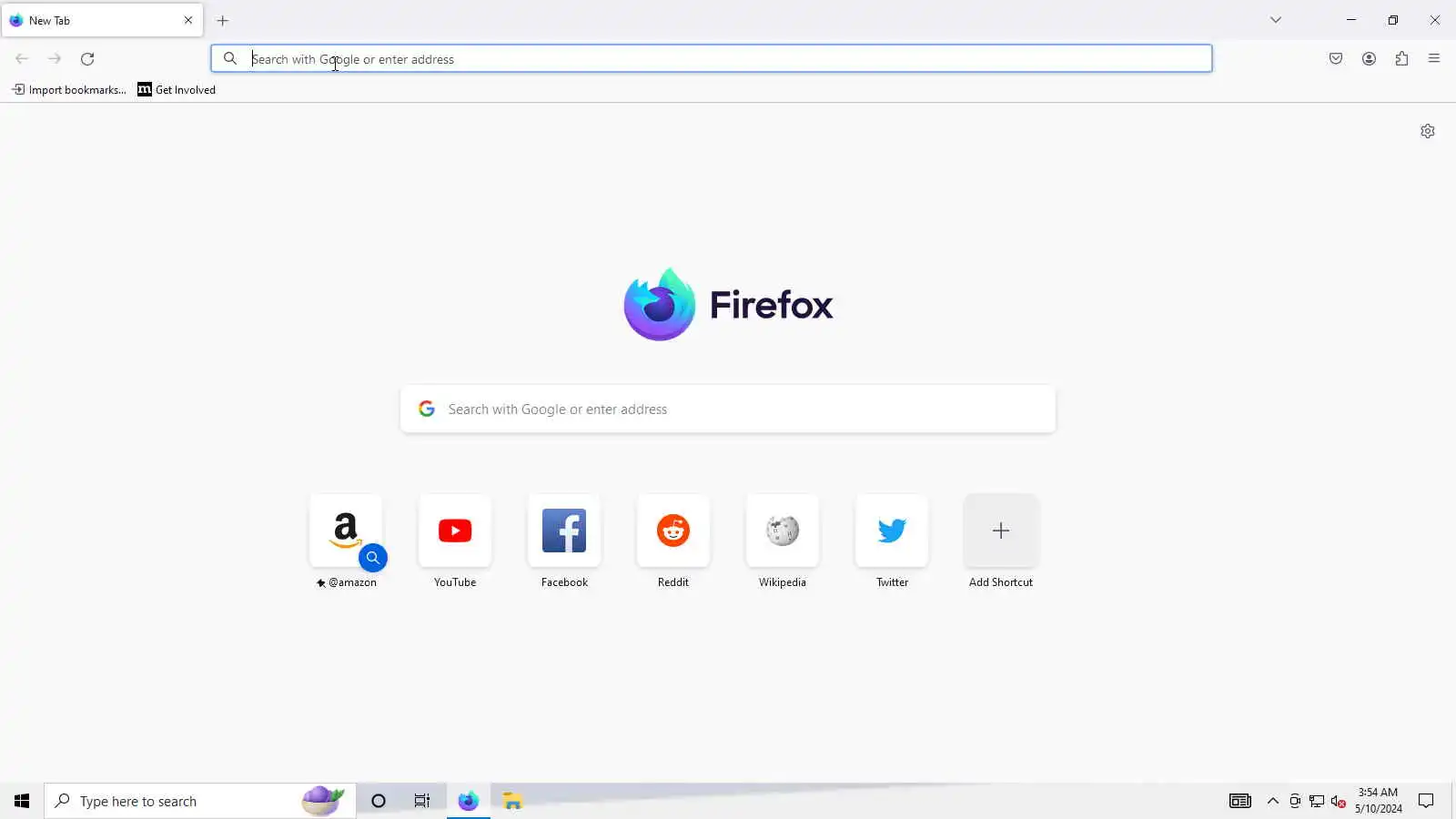Save to Pocket icon in toolbar
Screen dimensions: 1456x819
pos(1336,59)
